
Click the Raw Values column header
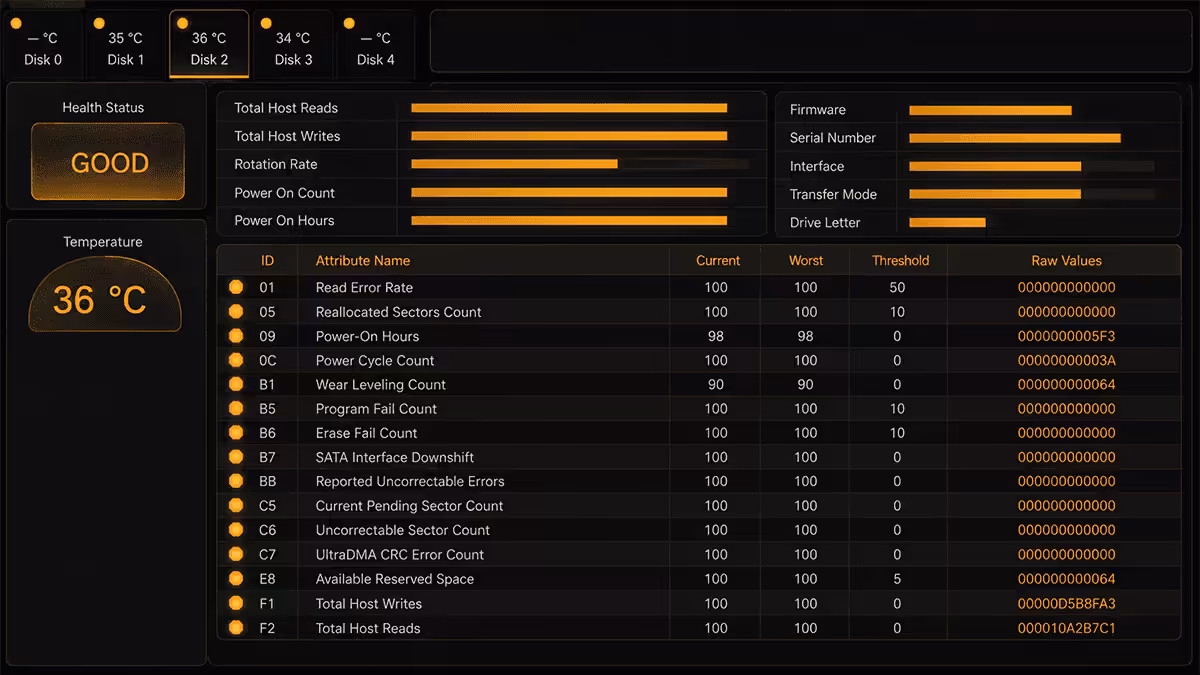[1066, 260]
